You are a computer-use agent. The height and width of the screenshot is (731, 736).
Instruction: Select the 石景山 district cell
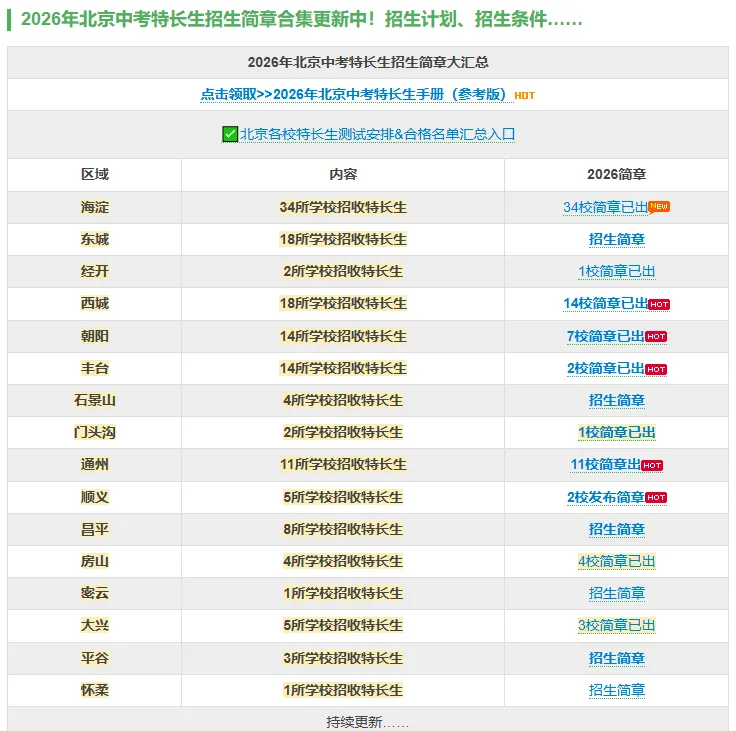click(94, 400)
